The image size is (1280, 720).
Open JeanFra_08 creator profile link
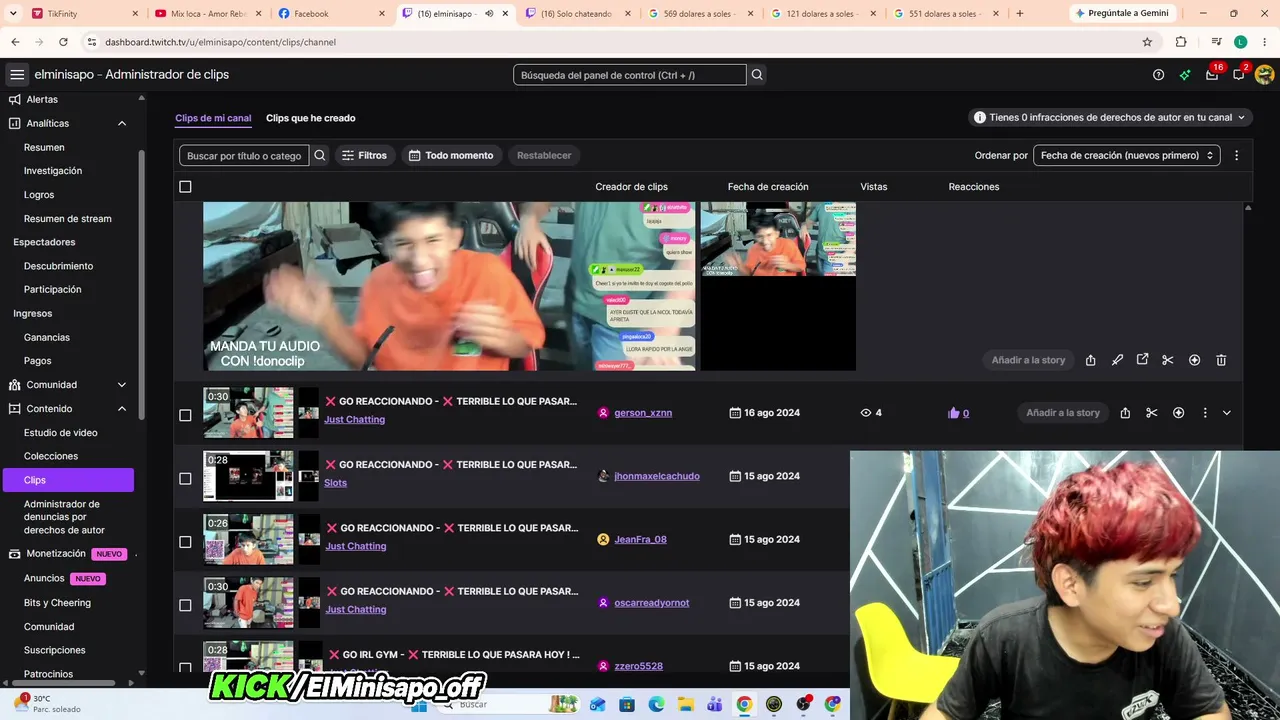coord(640,540)
